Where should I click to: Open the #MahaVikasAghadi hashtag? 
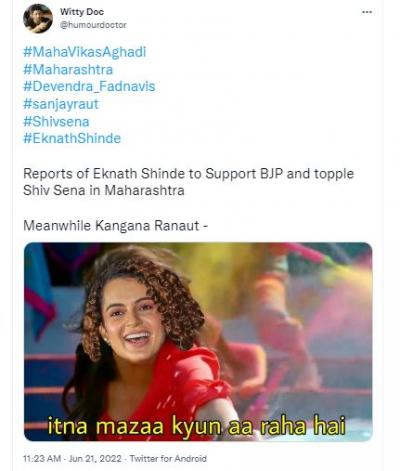(85, 52)
